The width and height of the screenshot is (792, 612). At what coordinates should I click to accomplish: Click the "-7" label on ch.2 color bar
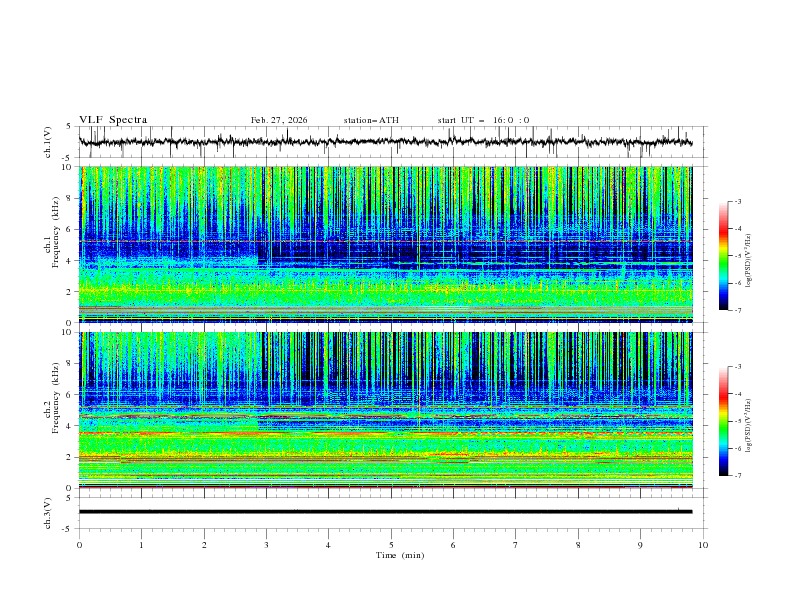coord(738,475)
